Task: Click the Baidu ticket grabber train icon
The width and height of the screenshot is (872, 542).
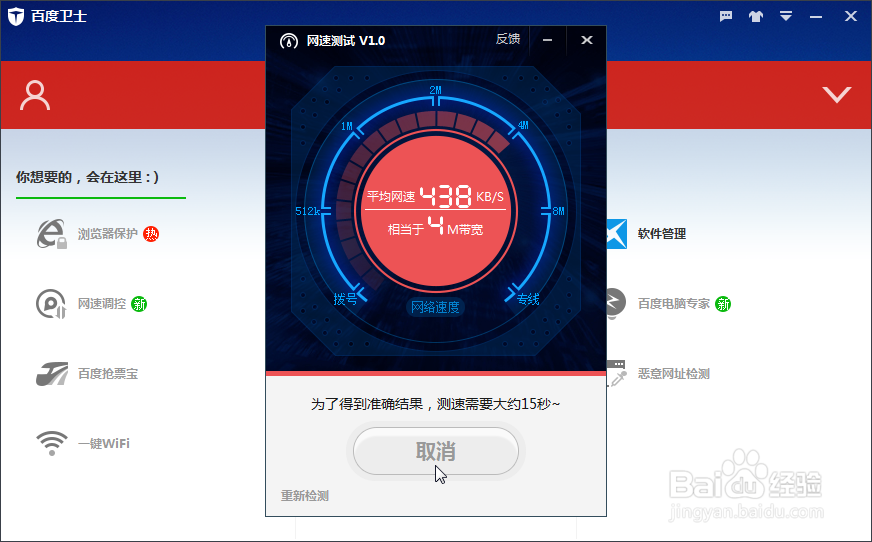Action: pyautogui.click(x=52, y=374)
